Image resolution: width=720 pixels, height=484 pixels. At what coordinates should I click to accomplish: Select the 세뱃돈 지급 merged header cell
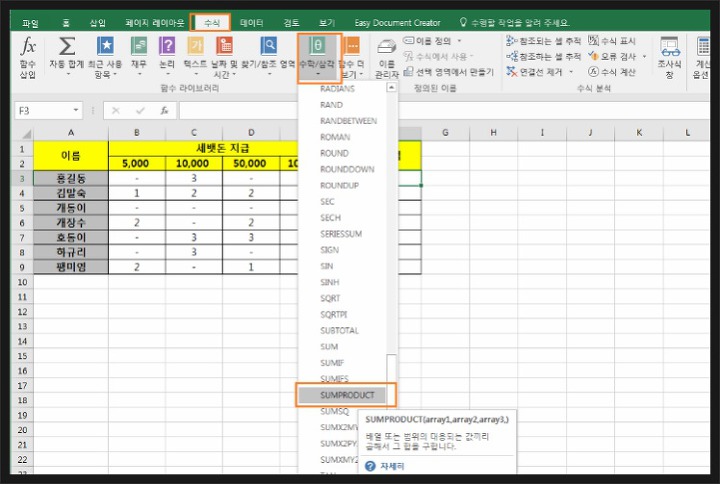(222, 148)
